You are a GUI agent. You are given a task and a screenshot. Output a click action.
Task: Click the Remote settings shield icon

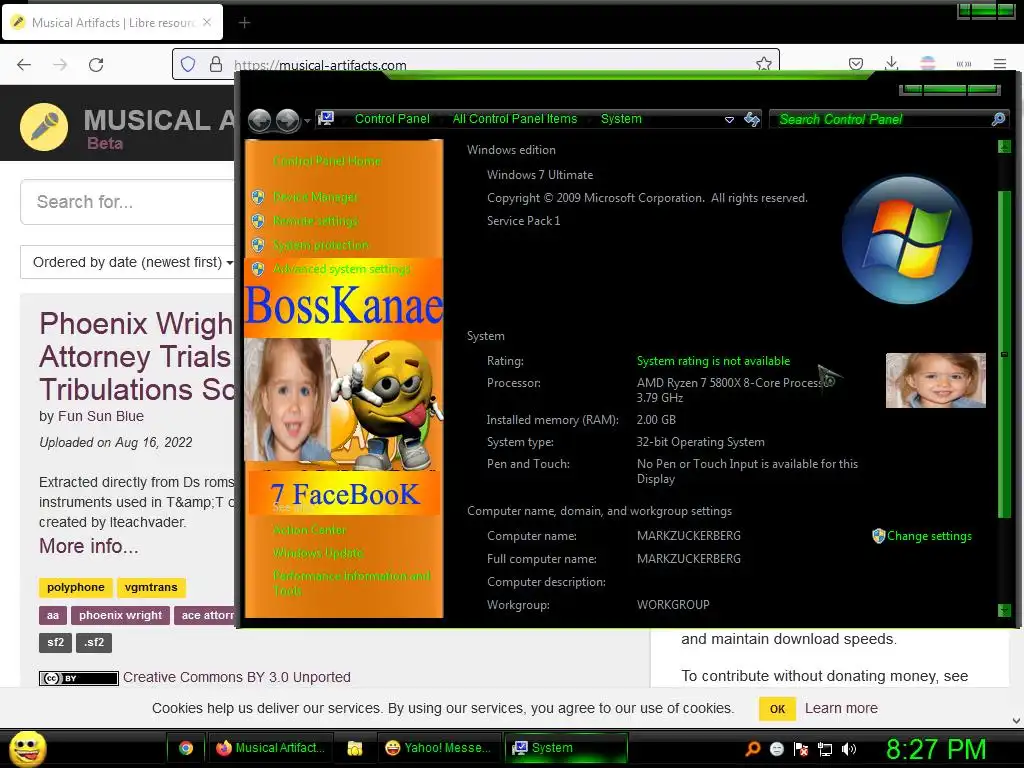[258, 221]
